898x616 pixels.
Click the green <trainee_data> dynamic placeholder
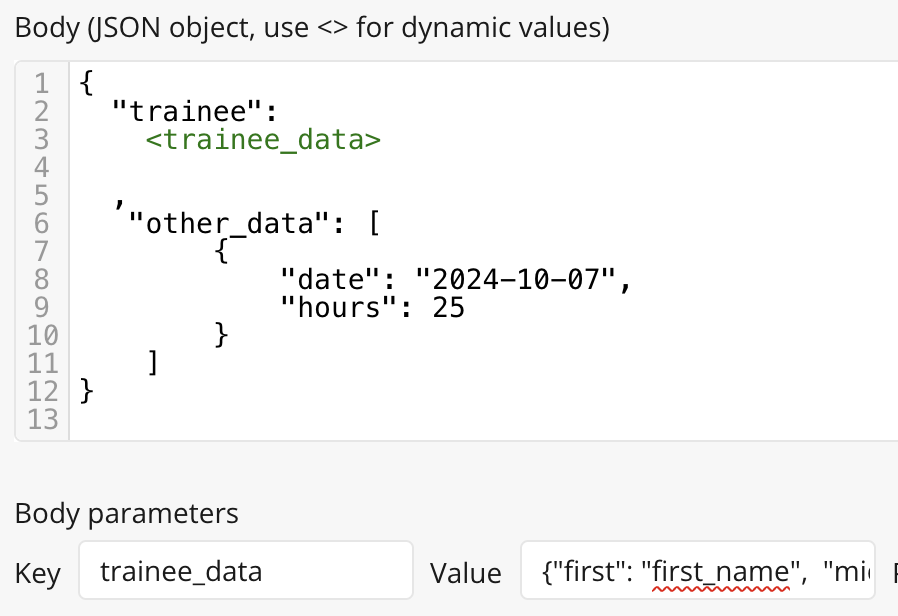263,139
